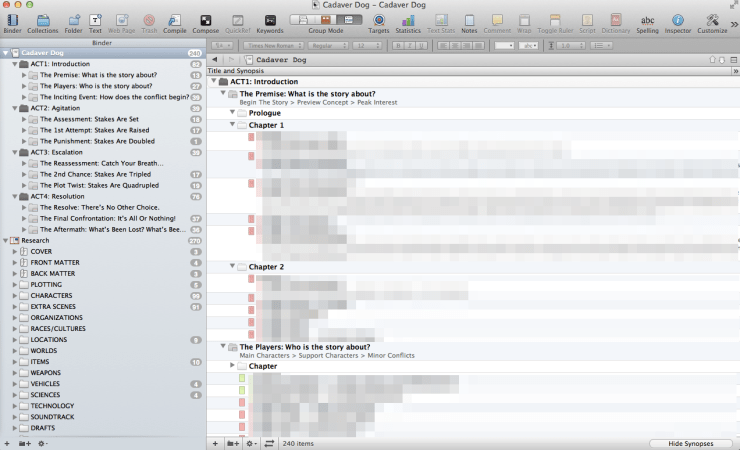Collapse Chapter 1 in the outliner
Viewport: 740px width, 450px height.
(x=232, y=125)
